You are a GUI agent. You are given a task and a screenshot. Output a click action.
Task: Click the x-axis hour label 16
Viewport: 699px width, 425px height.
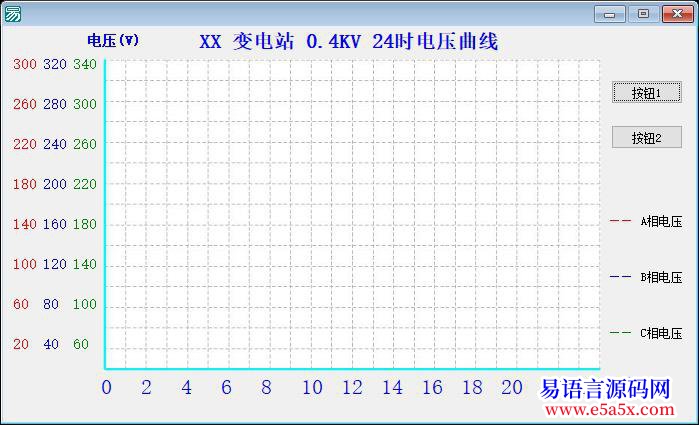click(x=432, y=388)
